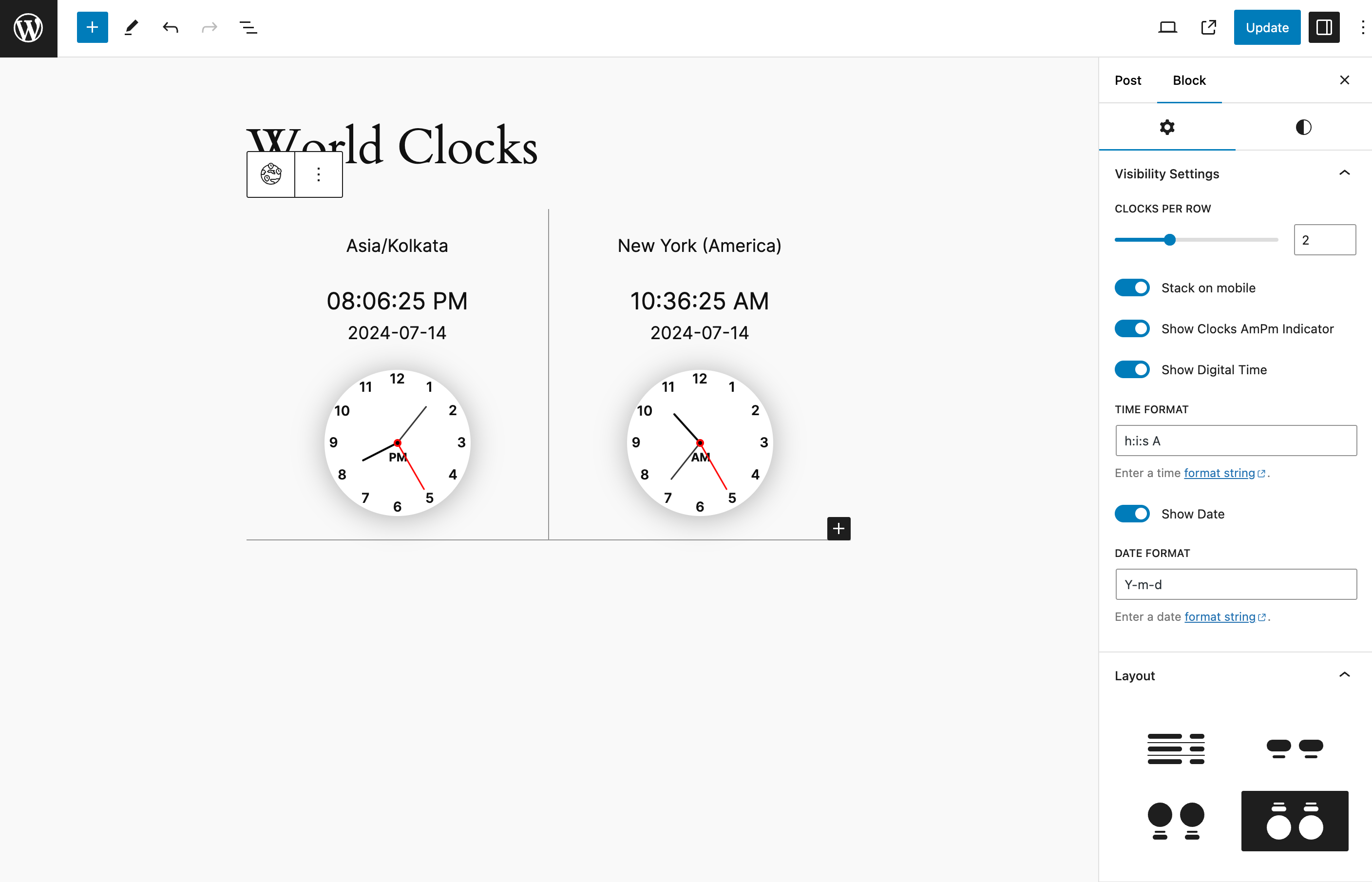Click the redo arrow icon
Screen dimensions: 1372x882
pyautogui.click(x=209, y=27)
